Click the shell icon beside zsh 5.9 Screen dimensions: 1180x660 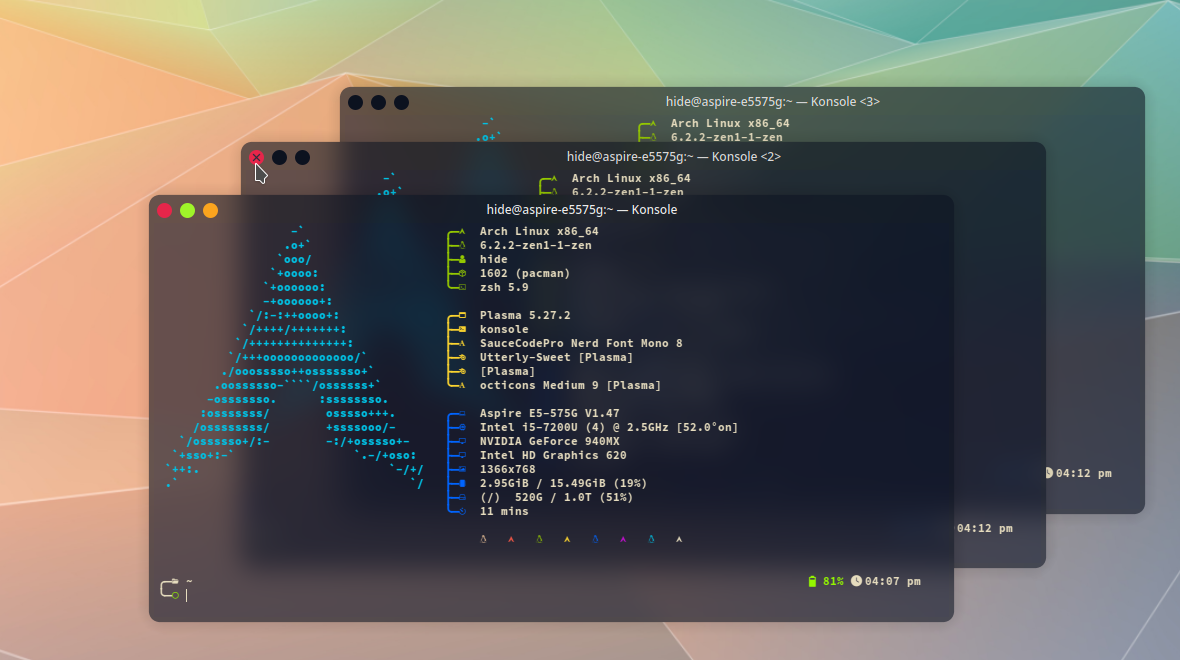click(462, 287)
